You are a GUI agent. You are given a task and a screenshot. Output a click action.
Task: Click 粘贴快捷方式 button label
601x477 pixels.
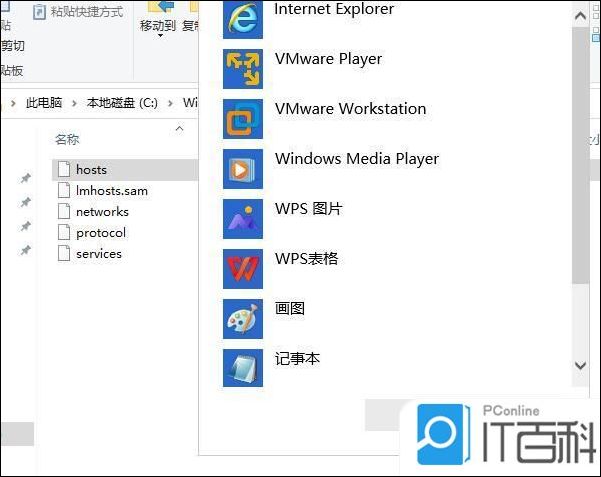pyautogui.click(x=87, y=12)
